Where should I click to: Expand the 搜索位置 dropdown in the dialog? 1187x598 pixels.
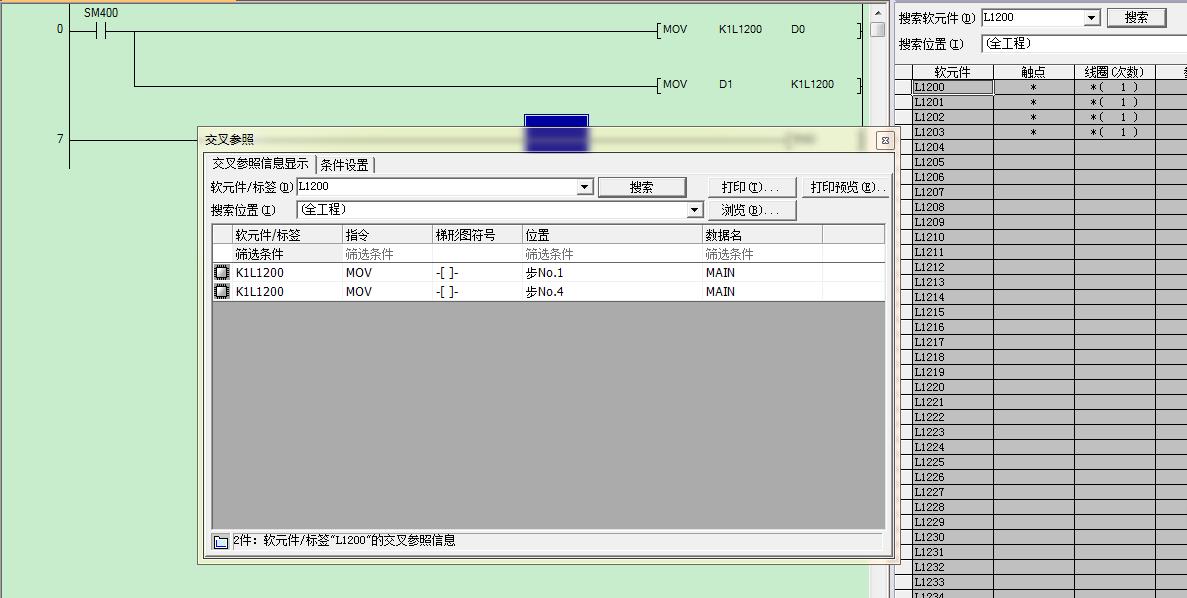click(695, 211)
